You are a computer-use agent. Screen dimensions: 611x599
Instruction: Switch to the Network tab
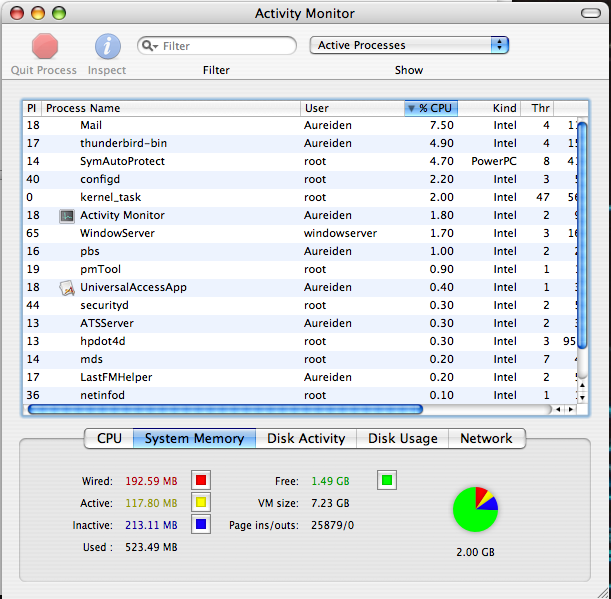[486, 438]
